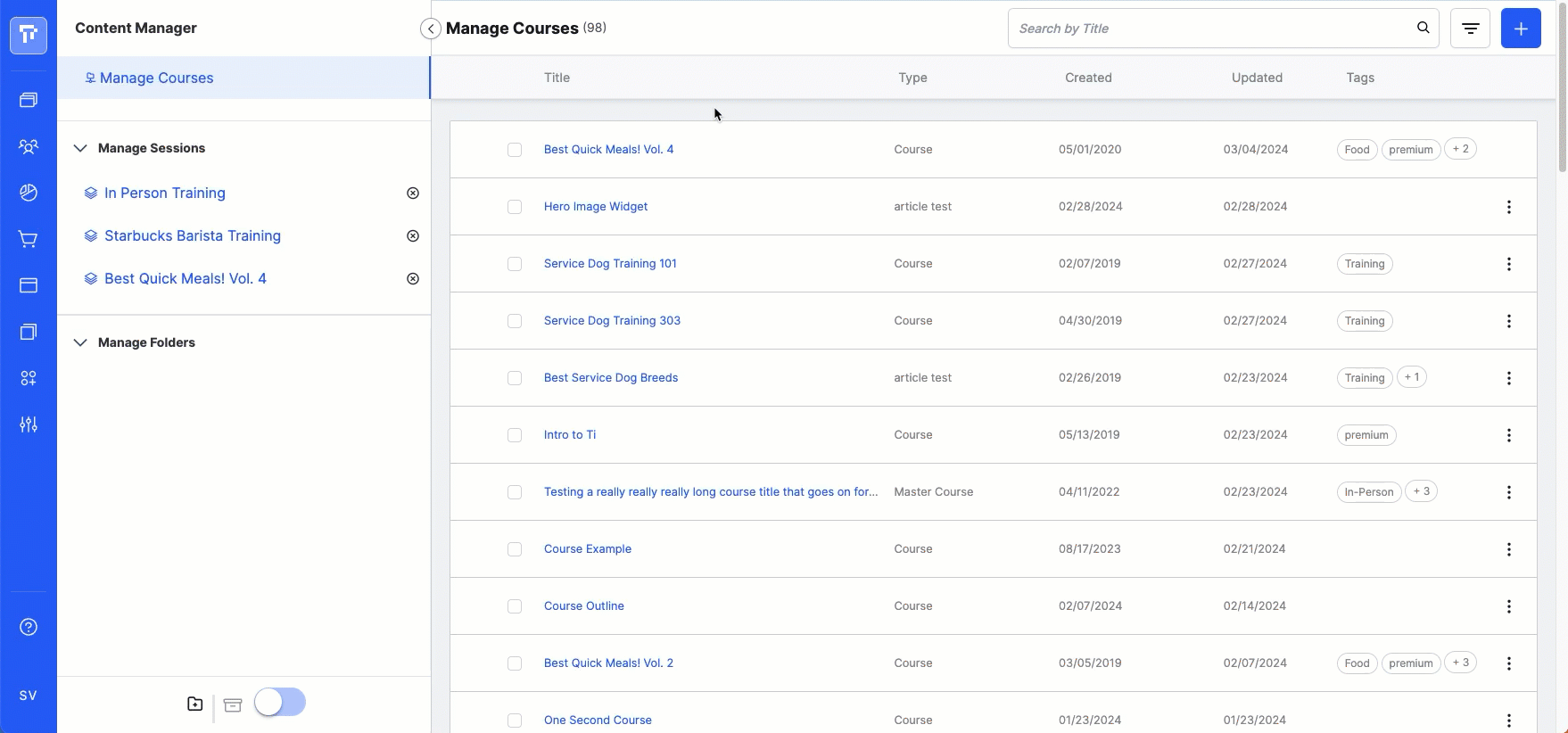Open the Intro to Ti course link
1568x733 pixels.
point(570,434)
